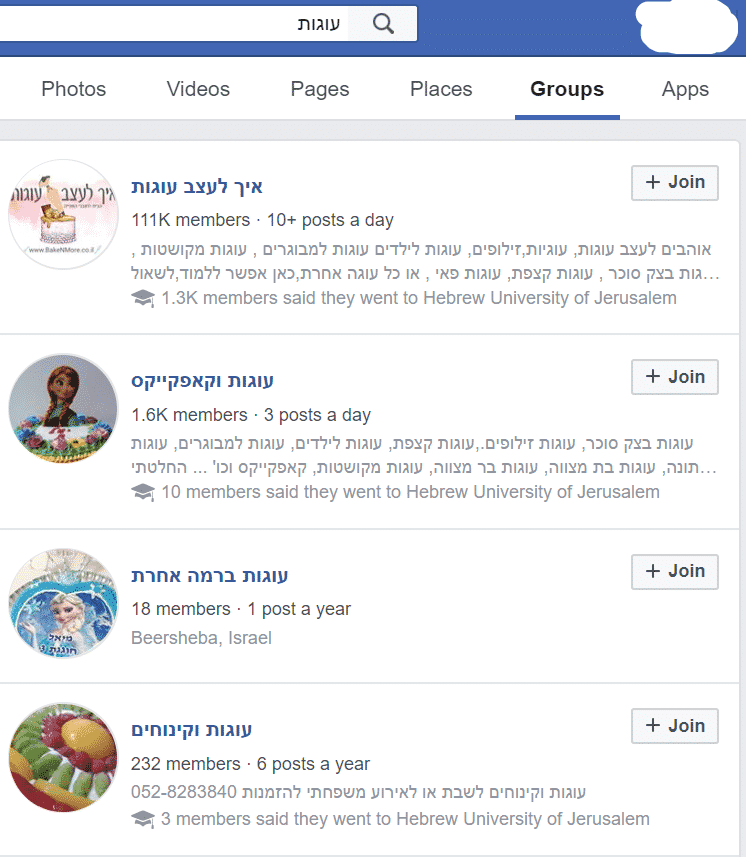The width and height of the screenshot is (746, 857).
Task: Click '232 members · 6 posts a year'
Action: pyautogui.click(x=250, y=764)
